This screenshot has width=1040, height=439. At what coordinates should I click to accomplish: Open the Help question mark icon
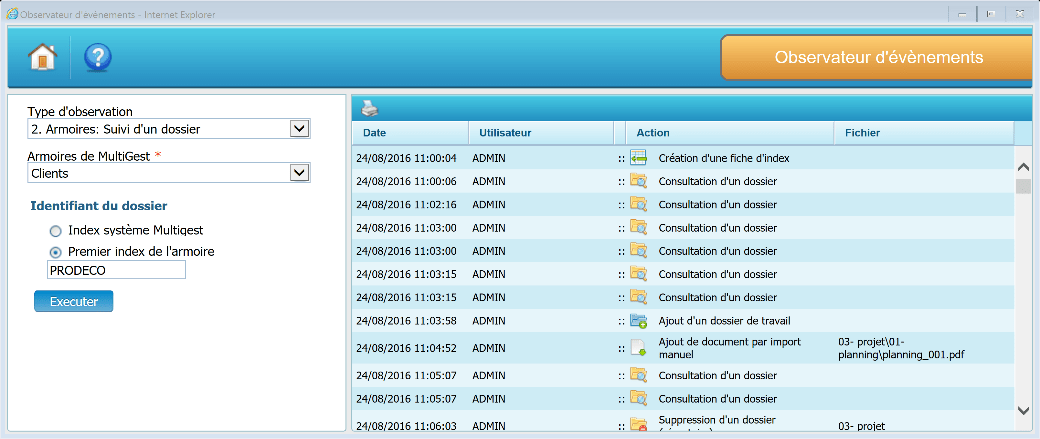(97, 56)
